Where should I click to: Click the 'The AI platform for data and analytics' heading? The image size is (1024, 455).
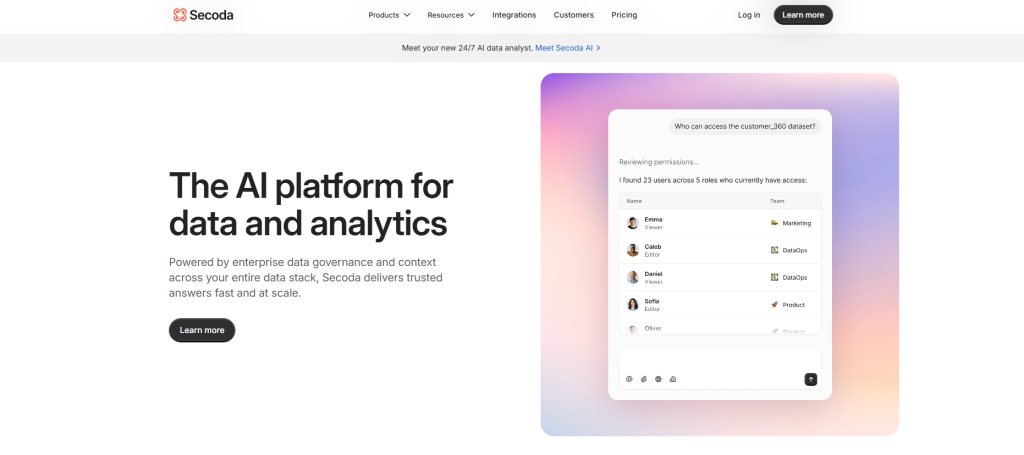(311, 205)
